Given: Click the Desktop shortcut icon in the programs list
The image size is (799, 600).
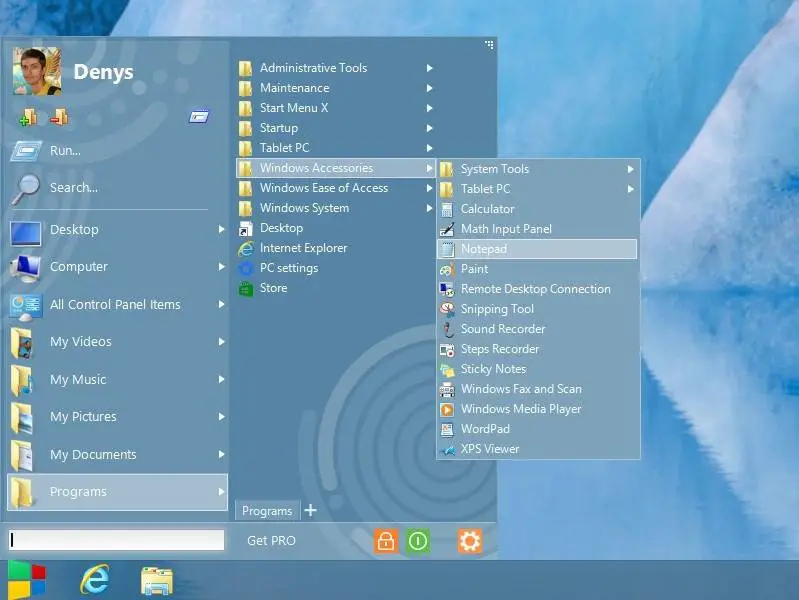Looking at the screenshot, I should (246, 229).
